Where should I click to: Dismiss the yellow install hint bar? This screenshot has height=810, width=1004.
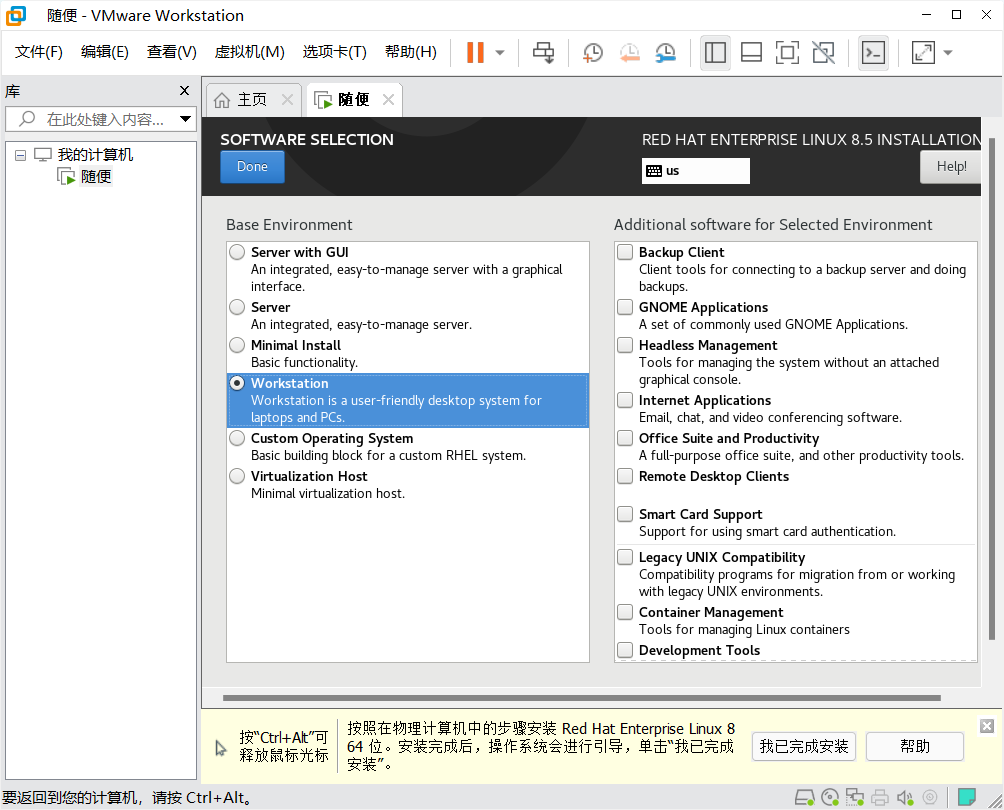coord(987,726)
